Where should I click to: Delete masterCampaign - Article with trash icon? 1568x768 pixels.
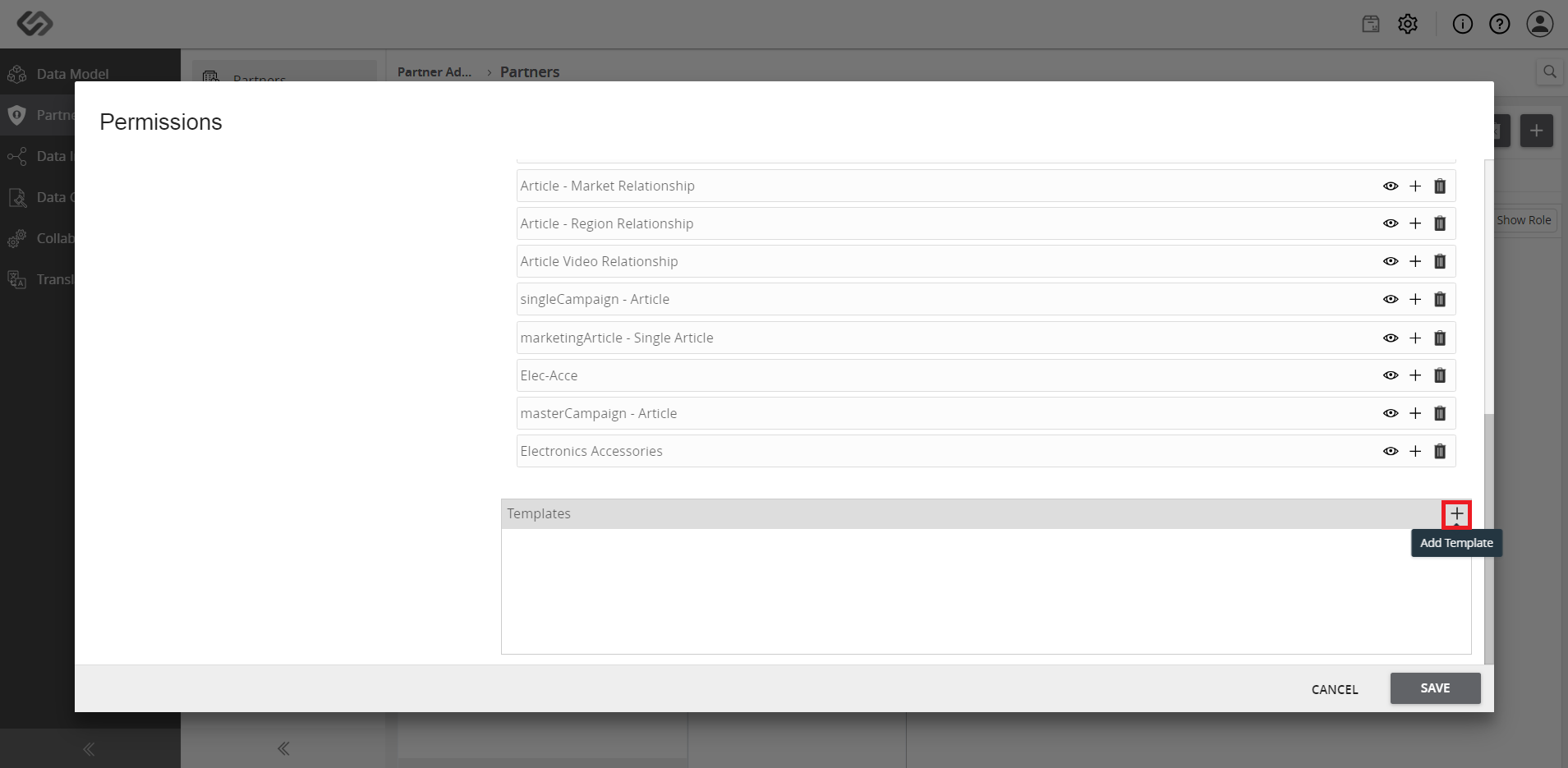tap(1440, 414)
